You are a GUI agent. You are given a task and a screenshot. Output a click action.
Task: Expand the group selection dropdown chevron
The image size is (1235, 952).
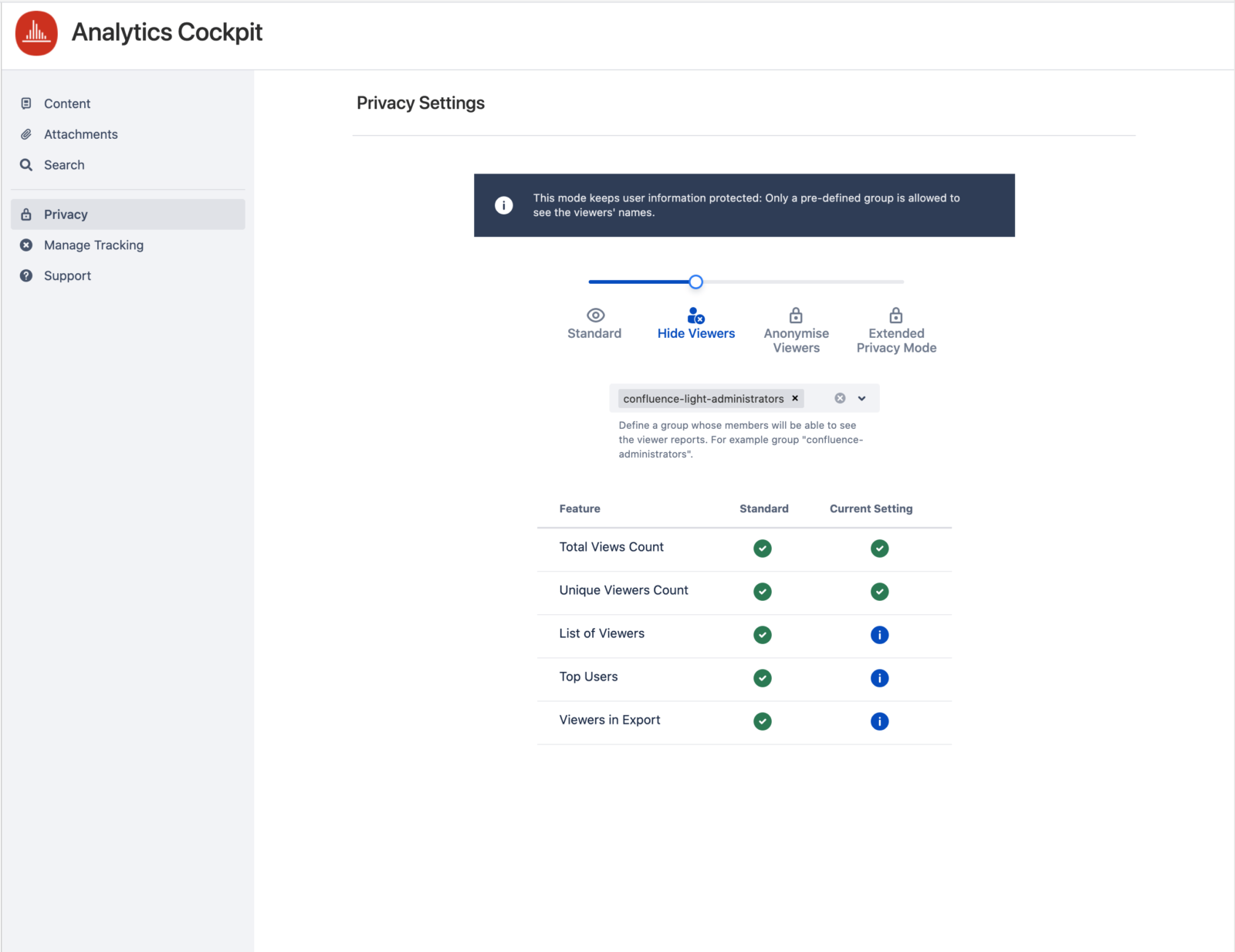click(862, 398)
